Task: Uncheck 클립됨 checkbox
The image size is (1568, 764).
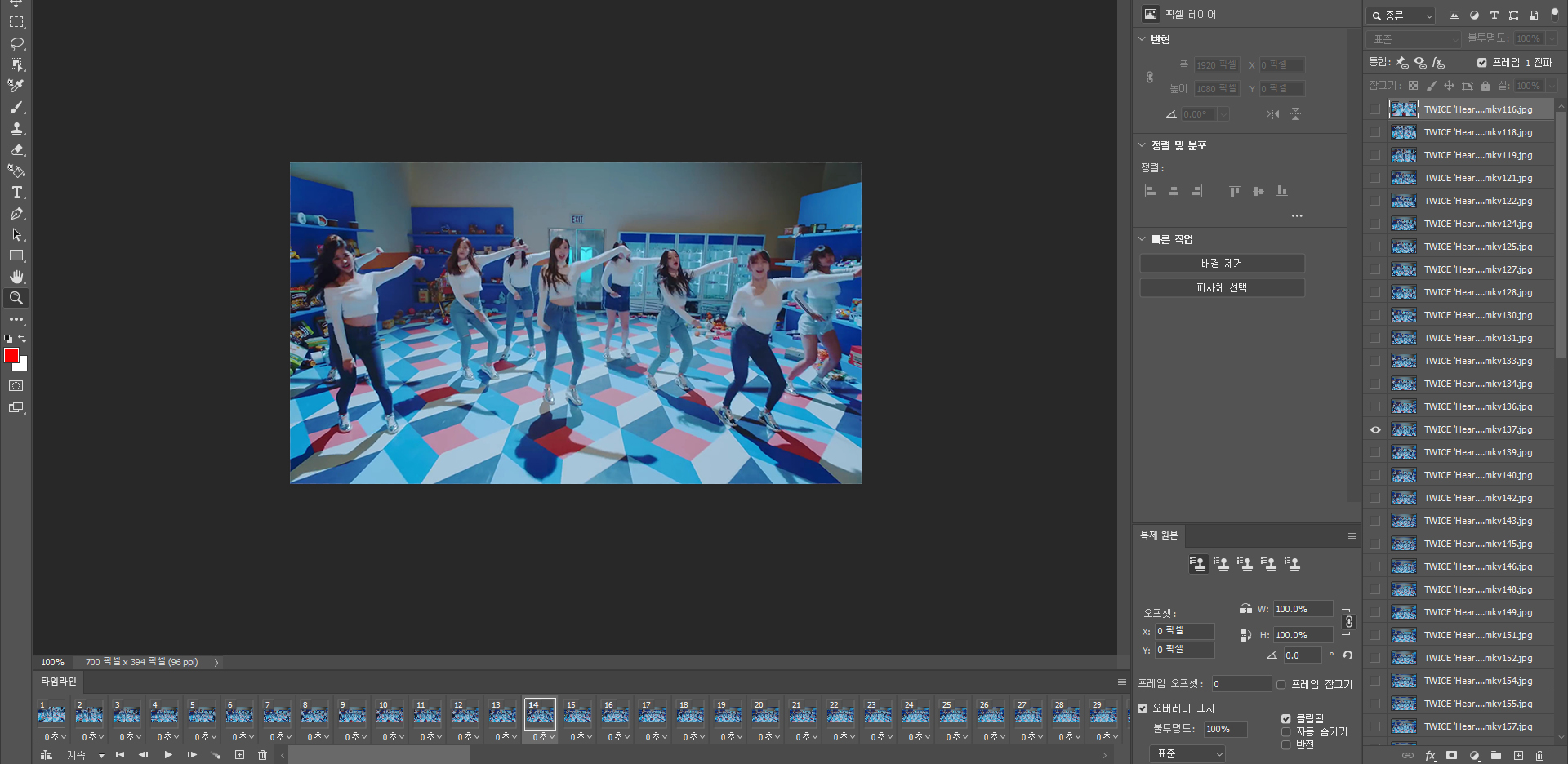Action: 1285,719
